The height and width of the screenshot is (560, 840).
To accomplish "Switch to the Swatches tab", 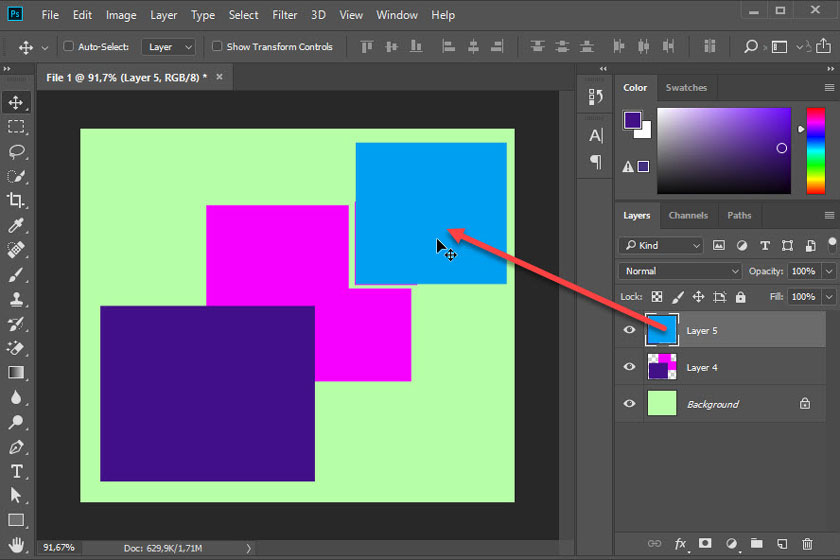I will [686, 87].
